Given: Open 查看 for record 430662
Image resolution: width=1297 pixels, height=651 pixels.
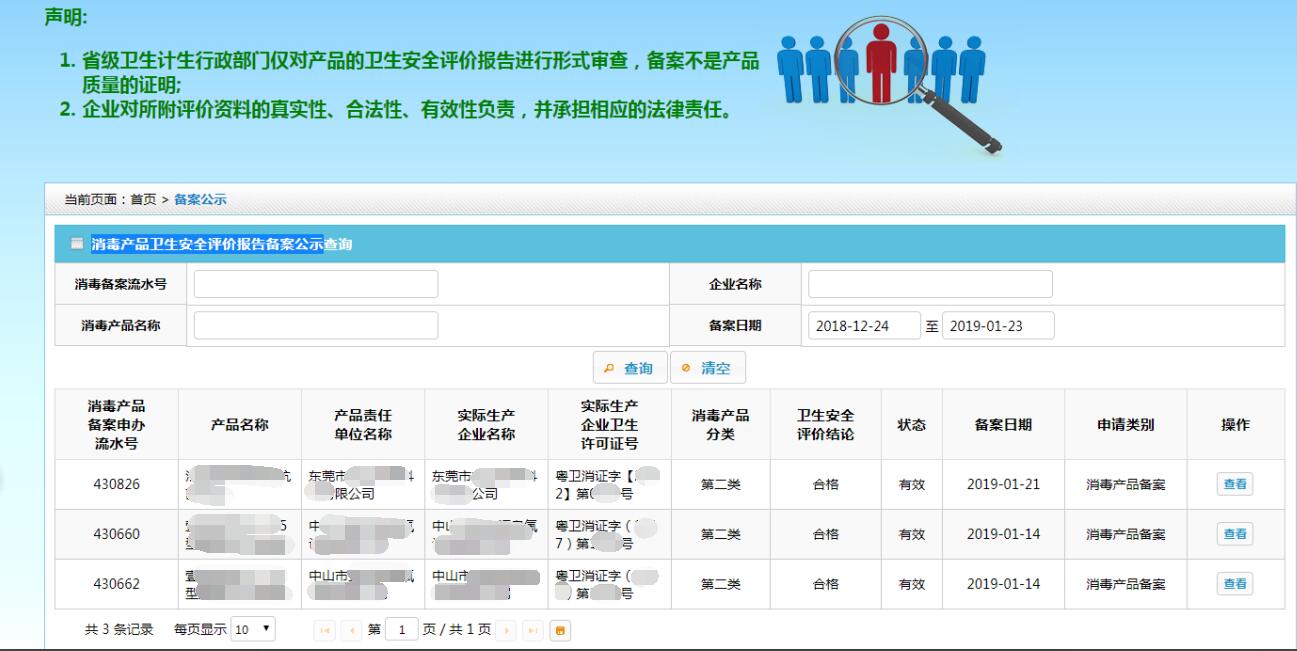Looking at the screenshot, I should (x=1235, y=584).
